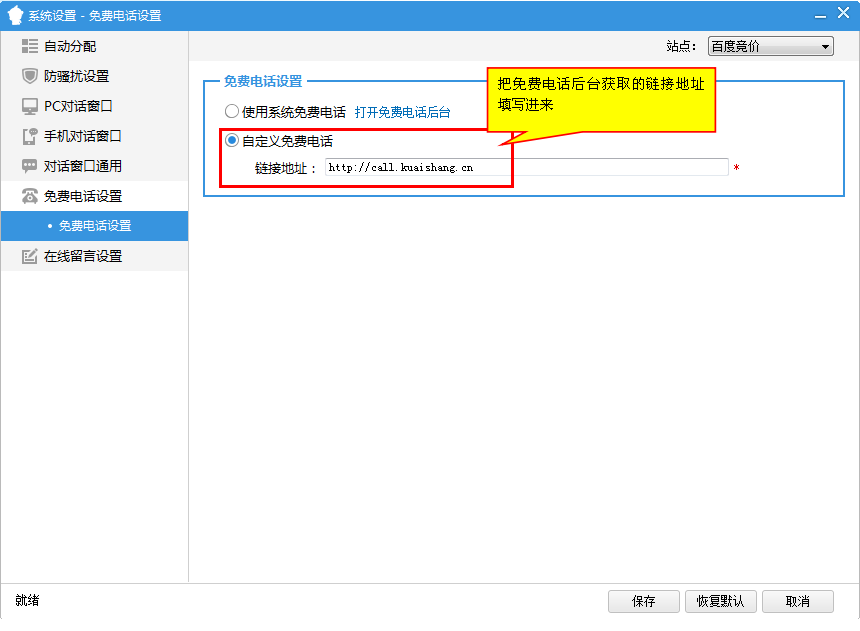Close the 系统设置 window
The height and width of the screenshot is (631, 860).
843,14
